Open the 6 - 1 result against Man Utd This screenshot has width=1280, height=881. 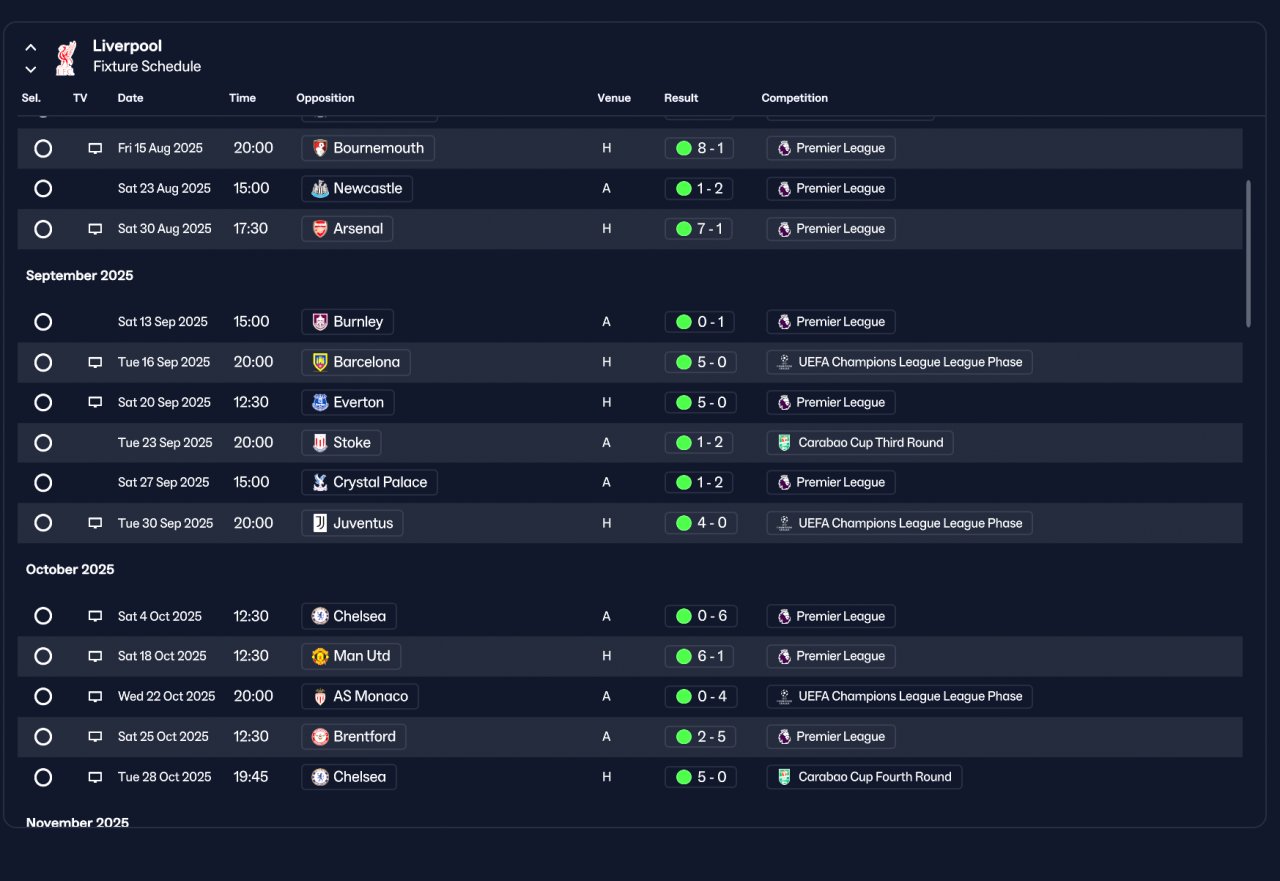[x=700, y=657]
